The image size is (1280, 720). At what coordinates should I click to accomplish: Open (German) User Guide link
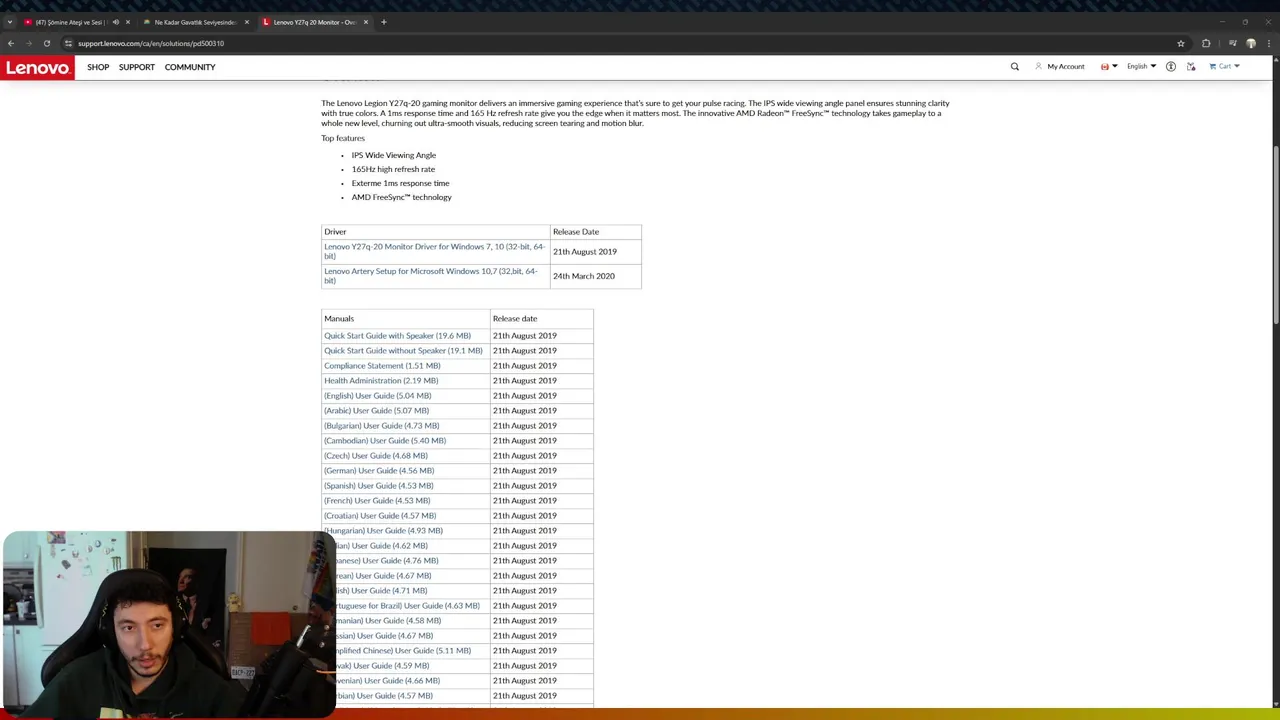[379, 471]
